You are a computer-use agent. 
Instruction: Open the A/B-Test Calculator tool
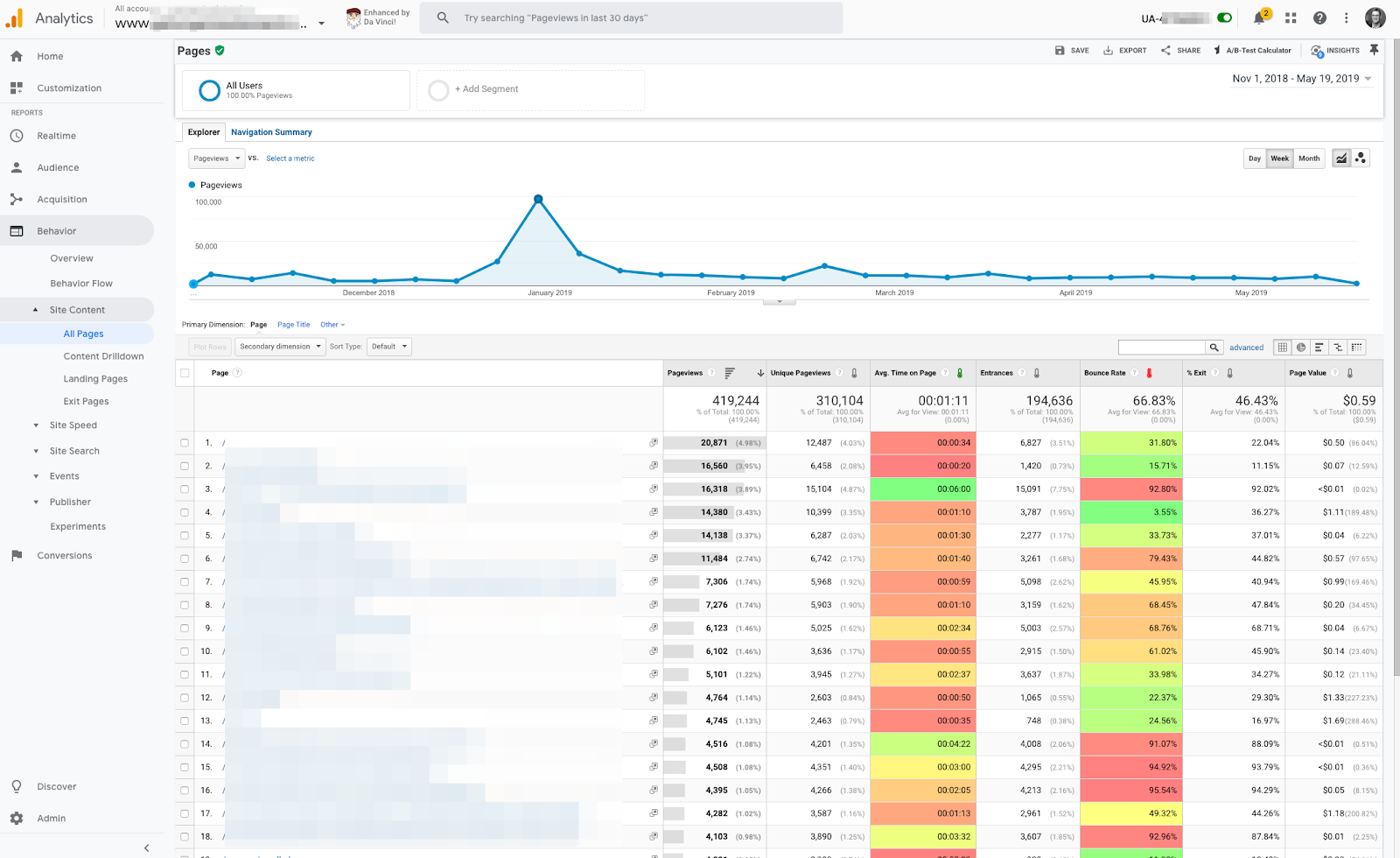(x=1251, y=51)
